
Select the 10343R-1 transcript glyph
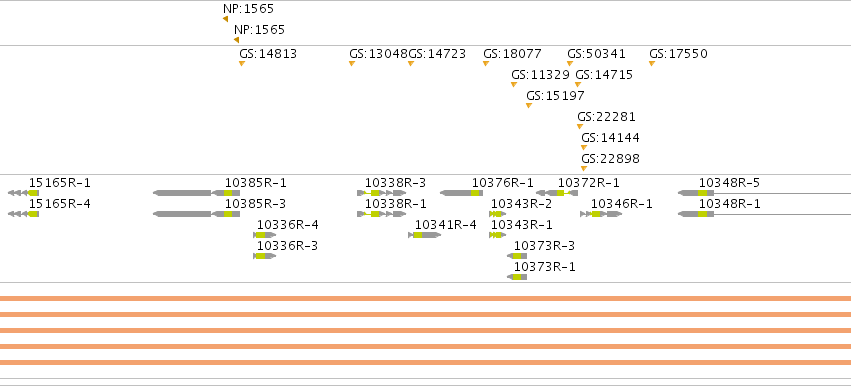[x=498, y=235]
